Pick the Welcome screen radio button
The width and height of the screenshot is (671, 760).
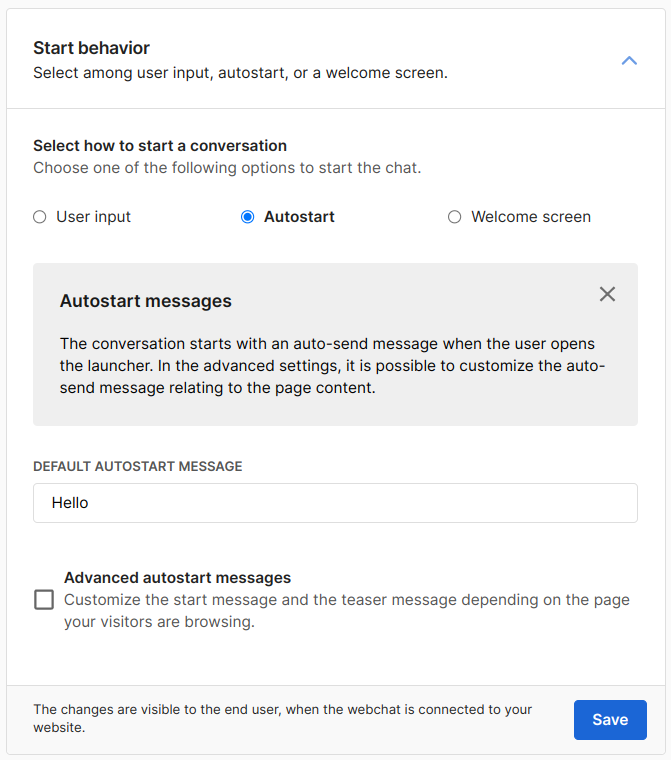click(x=455, y=217)
